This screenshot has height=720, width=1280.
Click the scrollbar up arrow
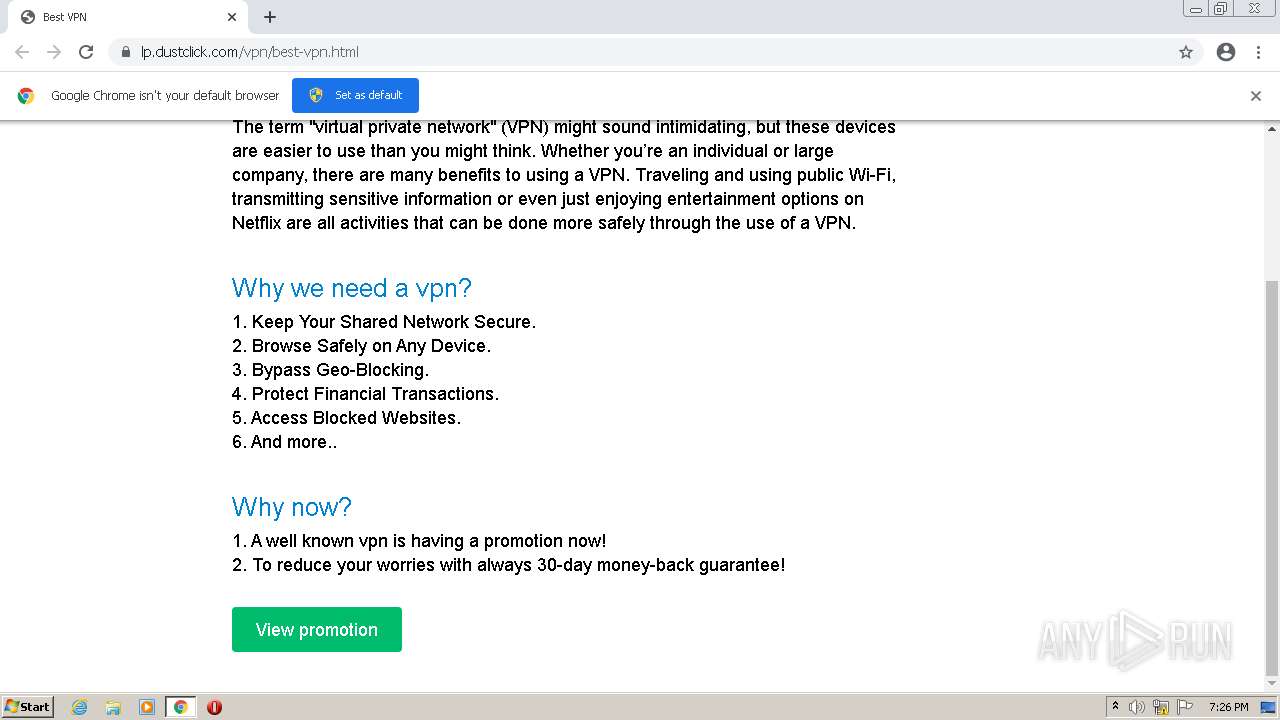1272,128
